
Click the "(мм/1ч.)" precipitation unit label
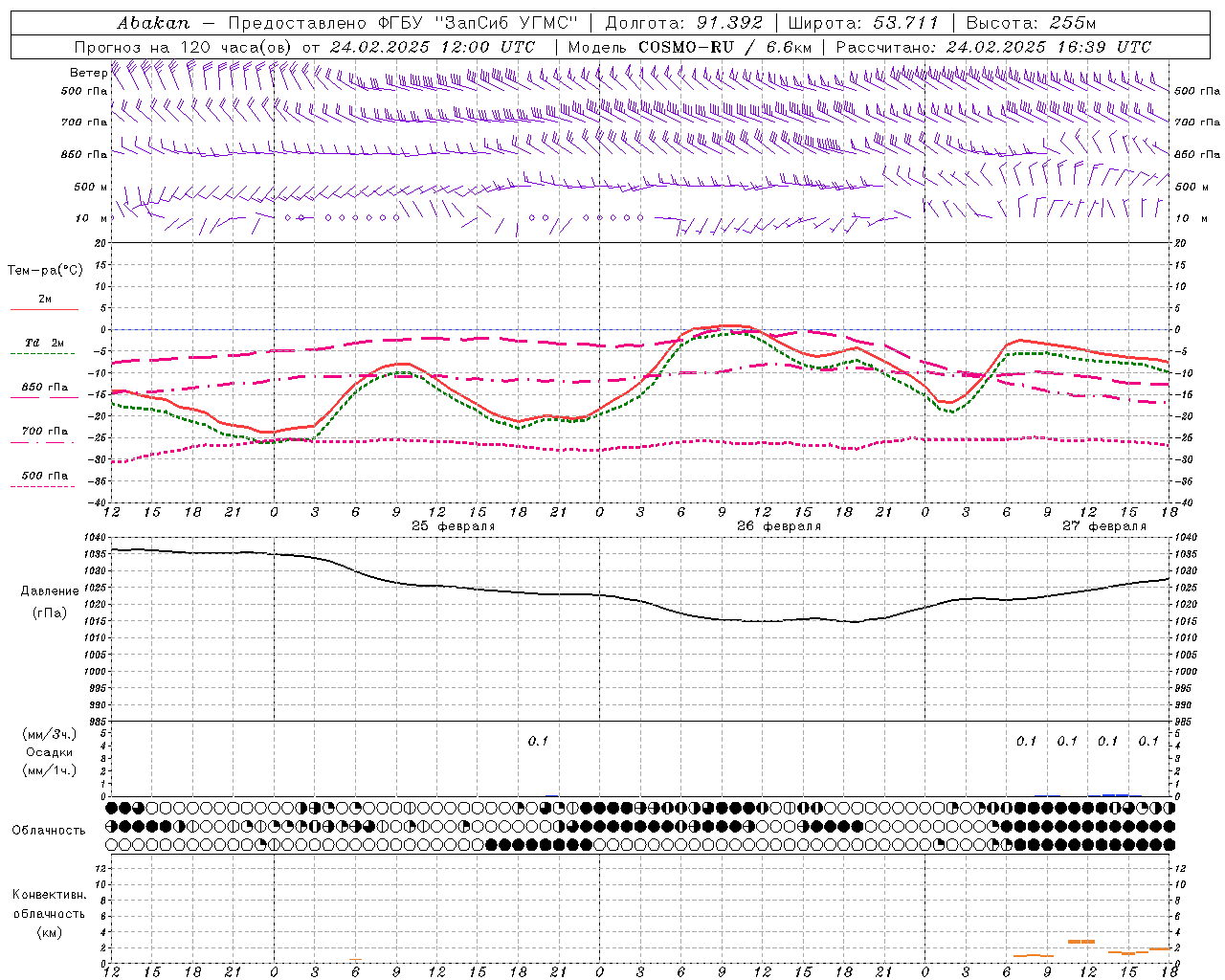(50, 770)
